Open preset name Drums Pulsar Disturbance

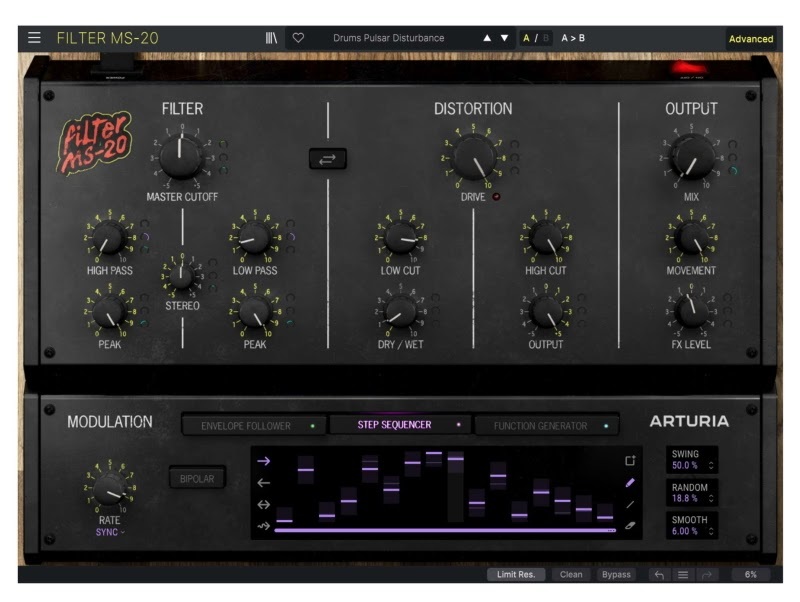[389, 38]
